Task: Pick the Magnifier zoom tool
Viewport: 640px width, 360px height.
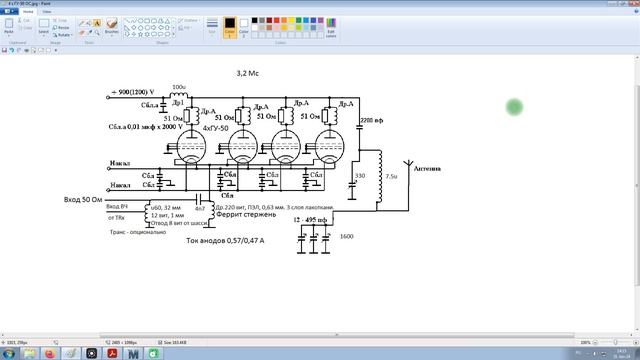Action: click(97, 32)
